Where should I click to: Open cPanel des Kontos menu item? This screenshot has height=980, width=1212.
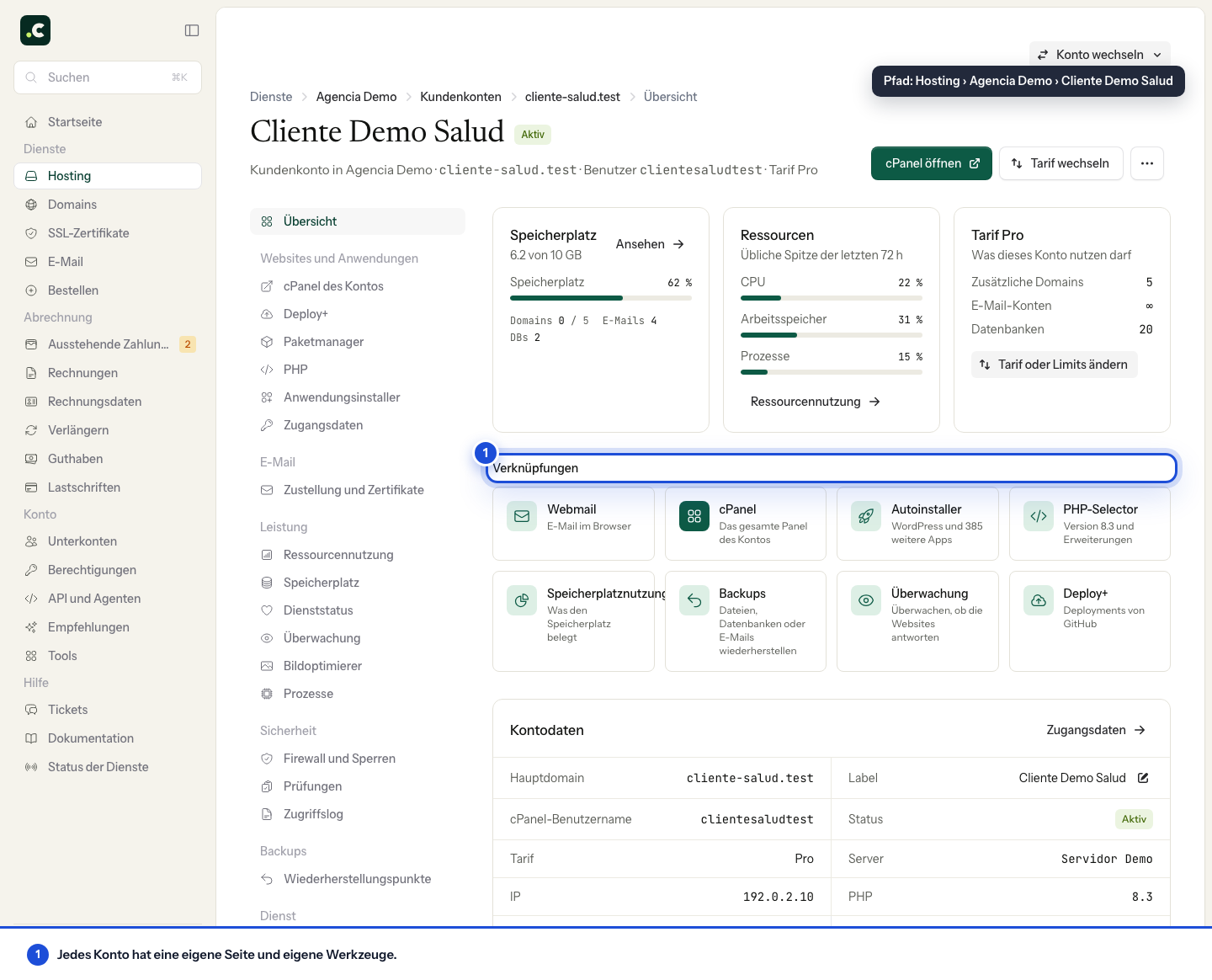click(358, 286)
